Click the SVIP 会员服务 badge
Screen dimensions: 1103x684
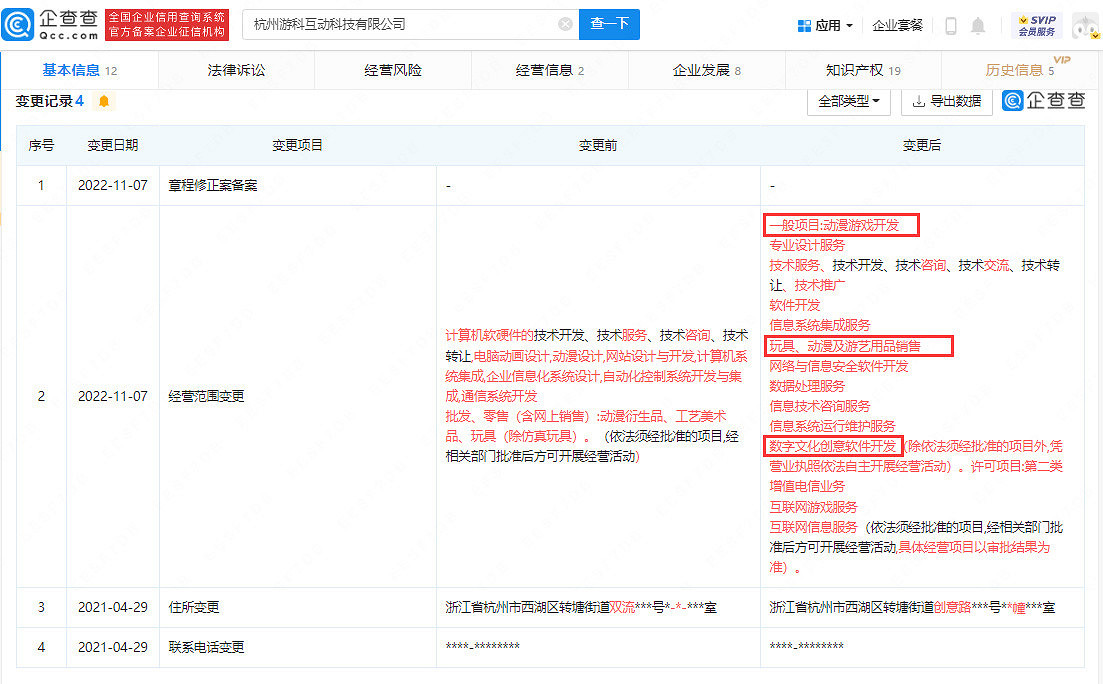[x=1038, y=22]
